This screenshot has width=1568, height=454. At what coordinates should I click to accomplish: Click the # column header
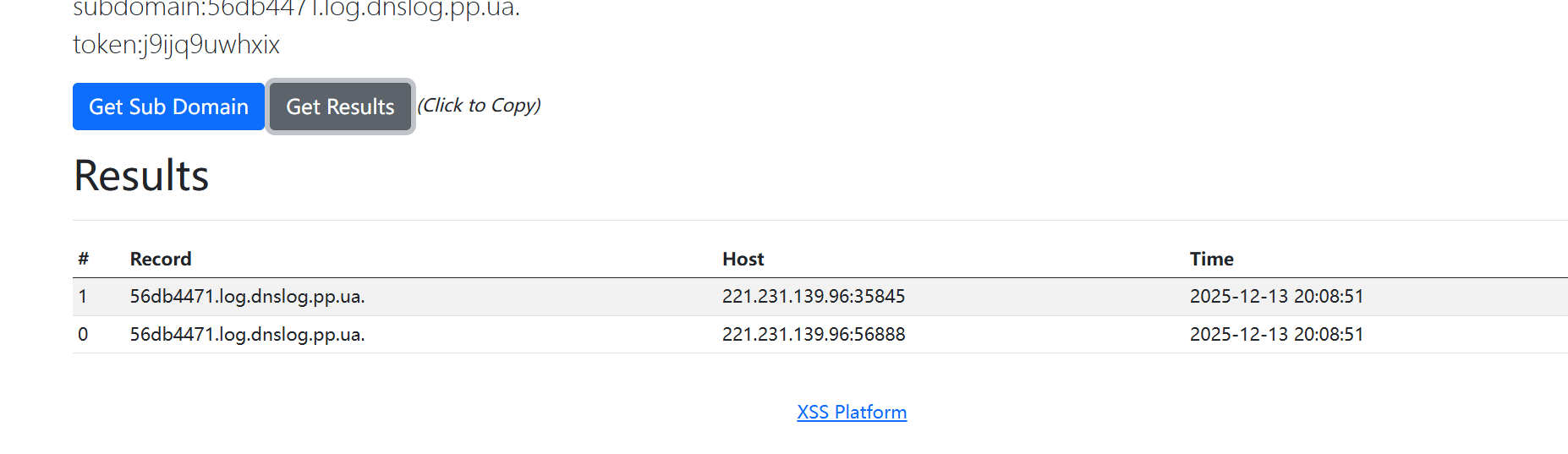coord(83,259)
